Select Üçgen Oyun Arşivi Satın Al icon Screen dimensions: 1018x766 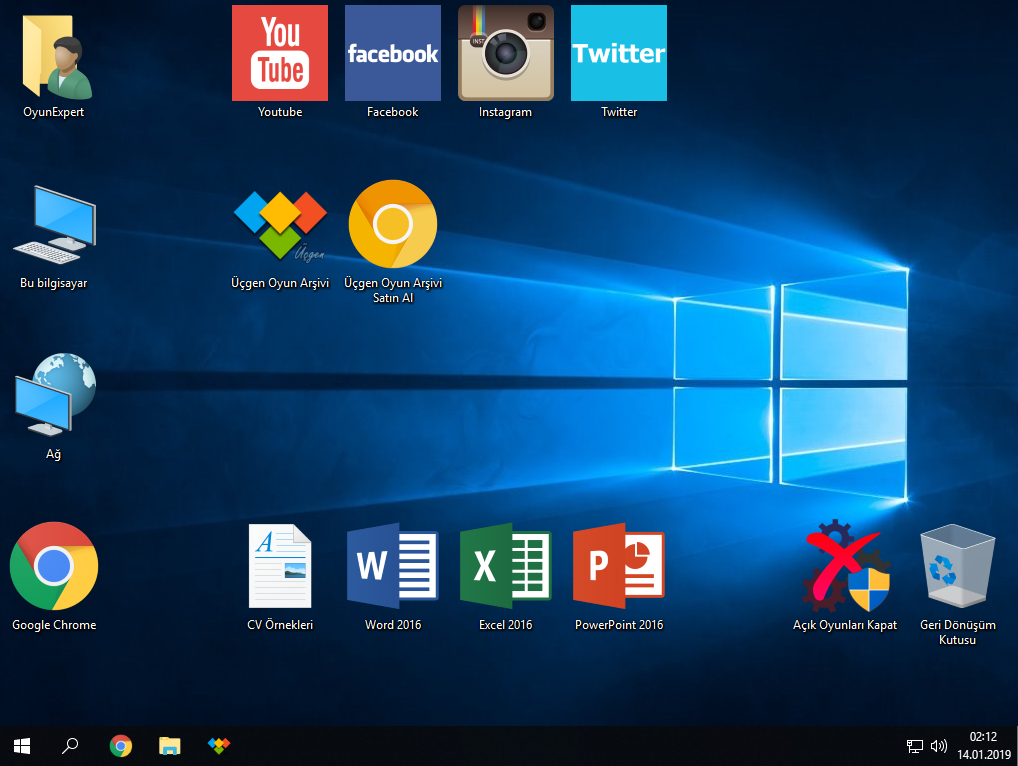[393, 224]
